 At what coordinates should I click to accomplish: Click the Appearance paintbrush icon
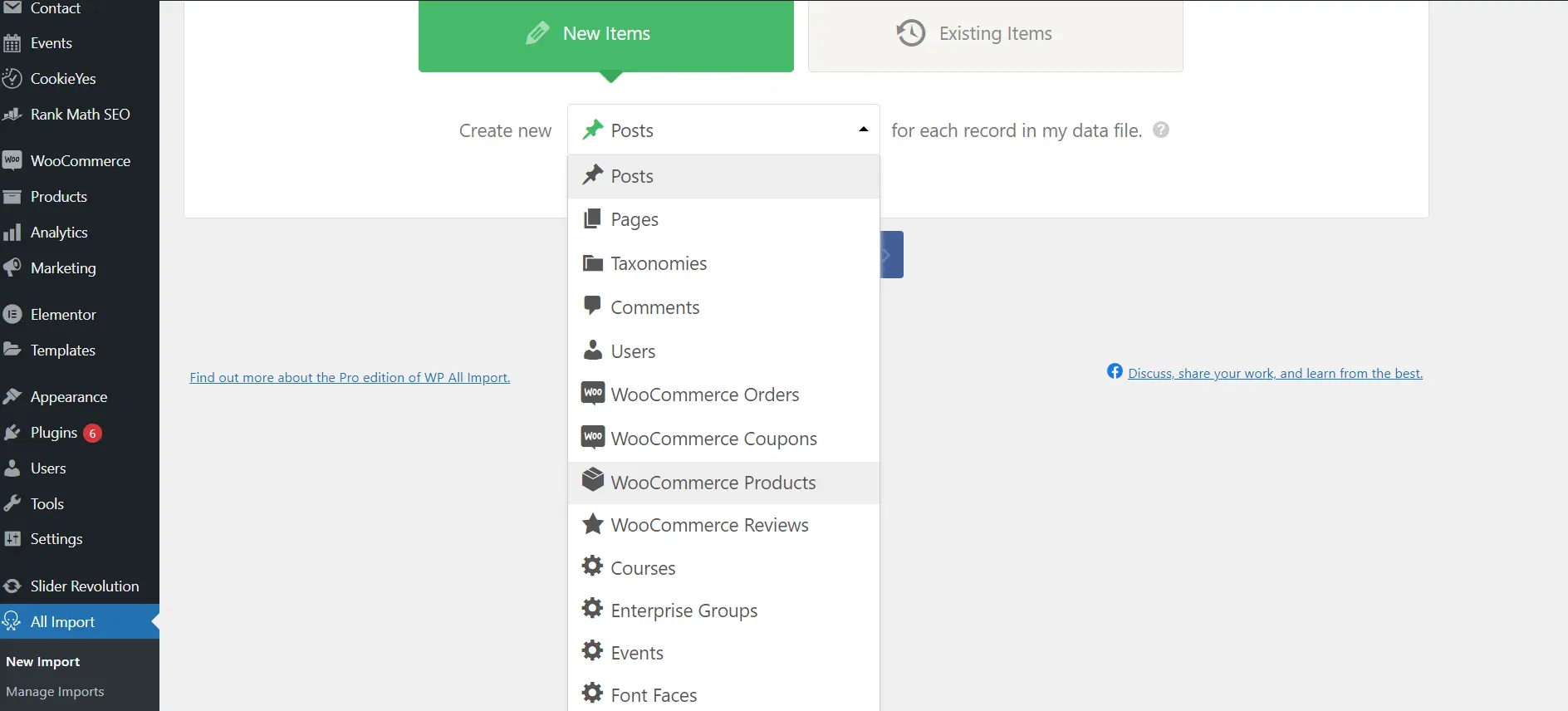point(12,397)
